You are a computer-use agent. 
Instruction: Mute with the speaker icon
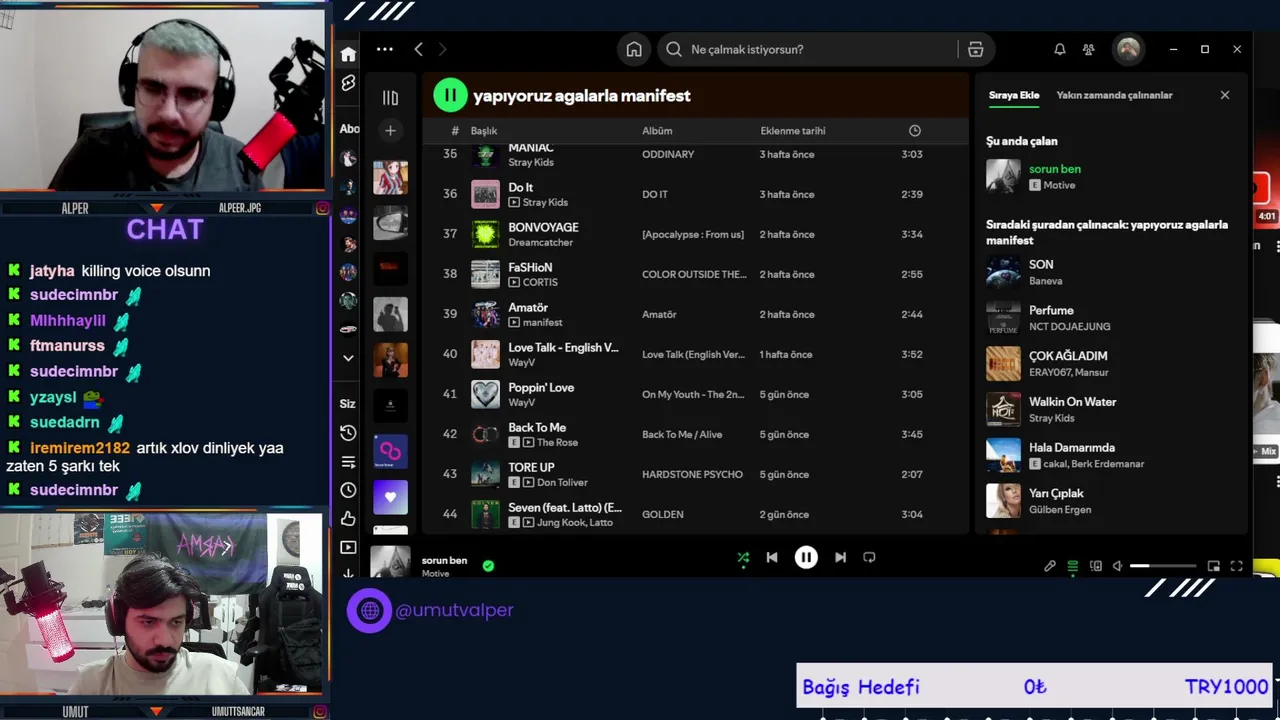click(x=1118, y=566)
